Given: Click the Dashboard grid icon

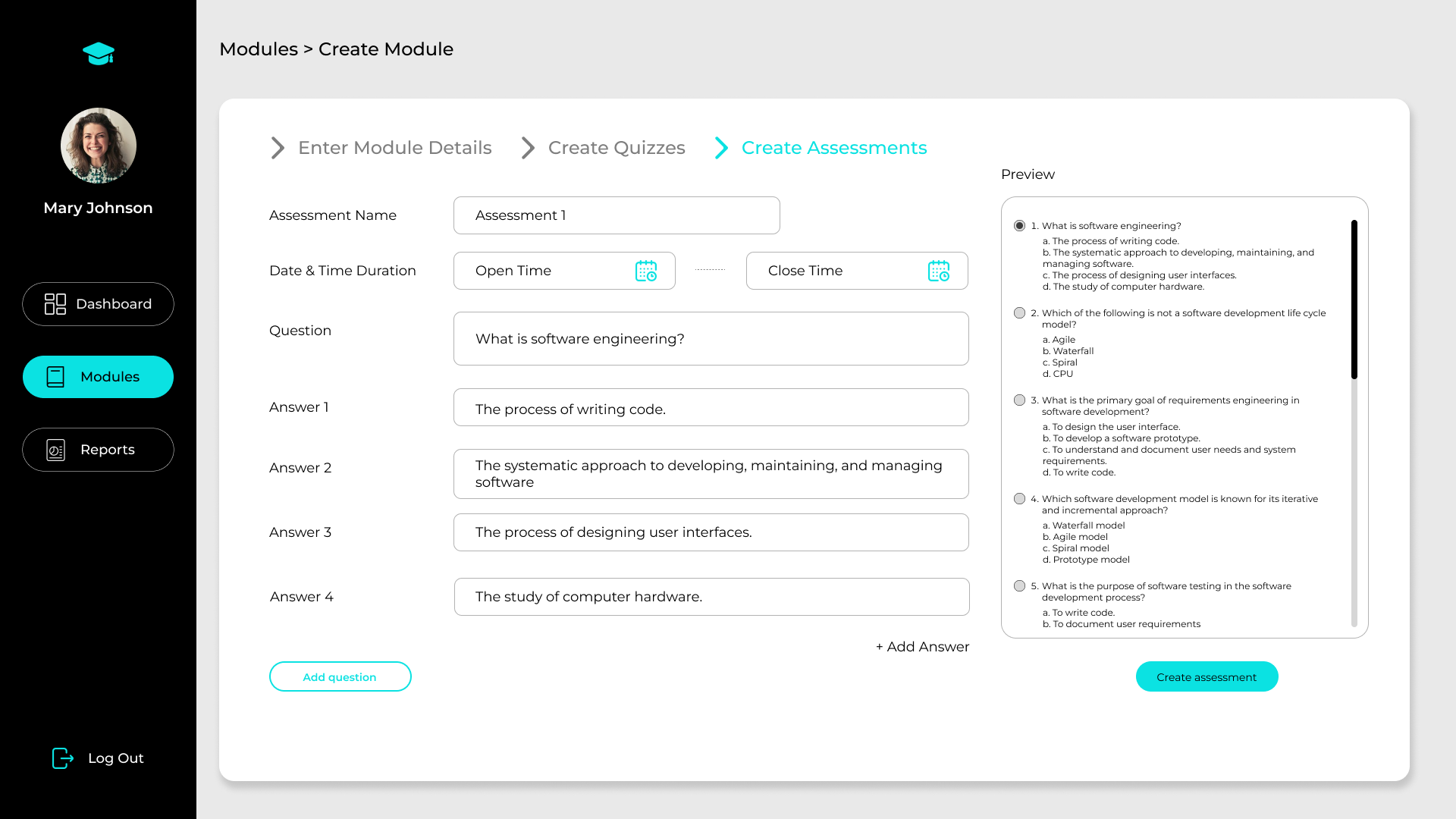Looking at the screenshot, I should click(55, 304).
